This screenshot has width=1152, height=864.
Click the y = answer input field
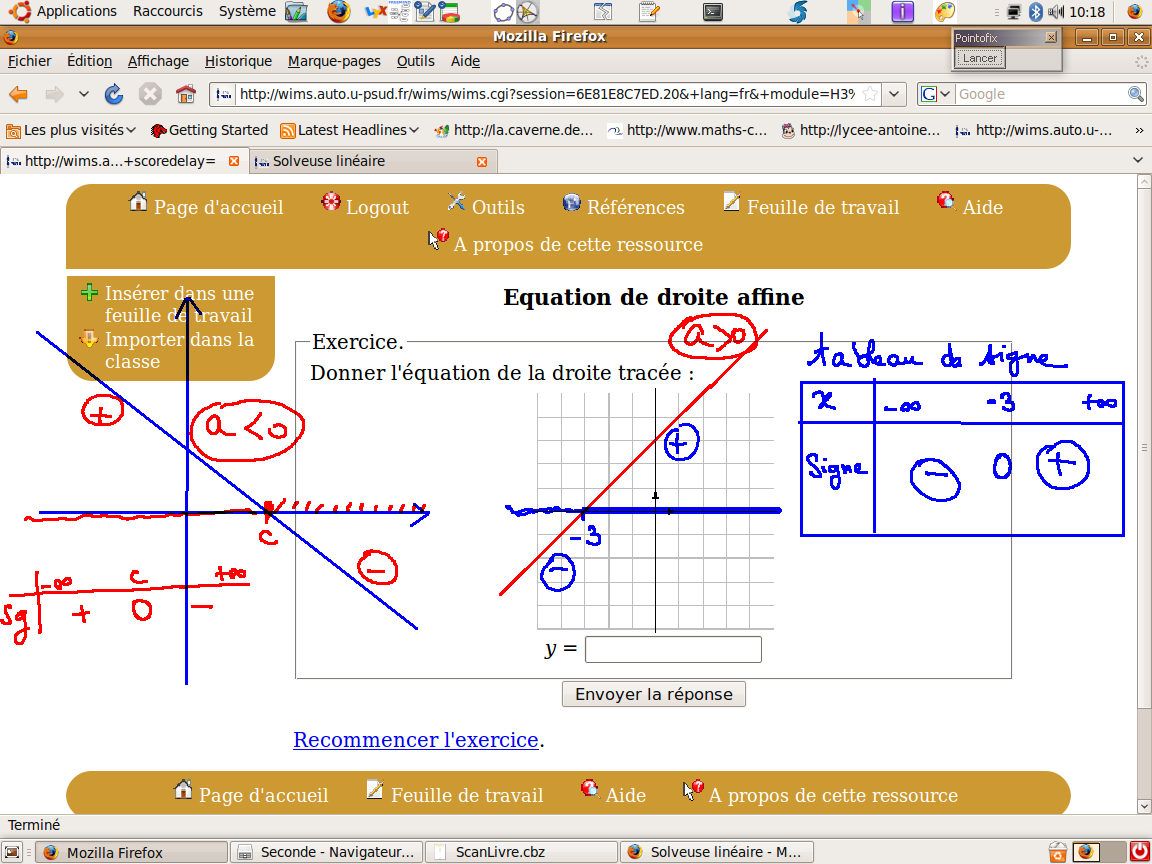(x=673, y=650)
